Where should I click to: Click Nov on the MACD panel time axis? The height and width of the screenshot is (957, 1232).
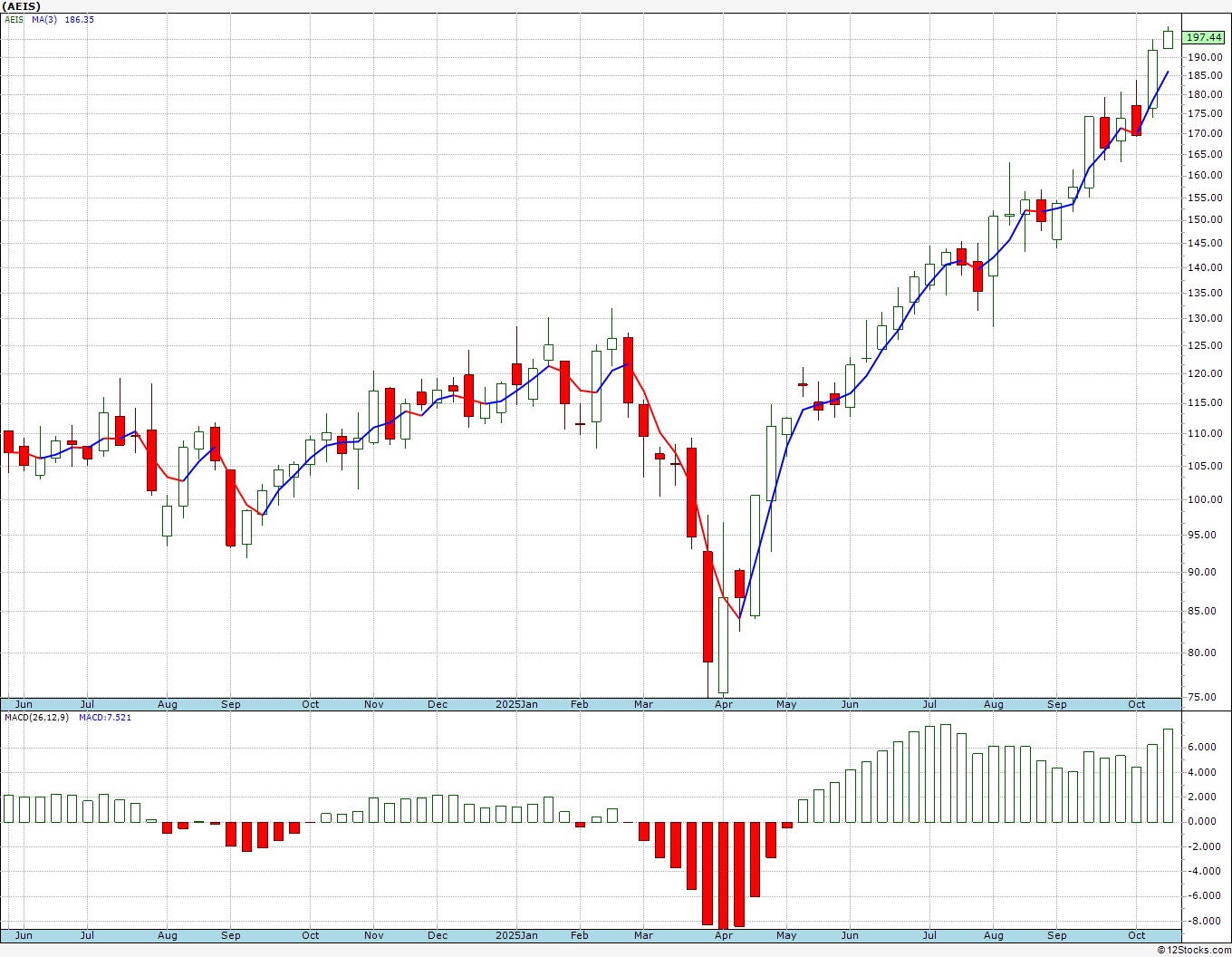pyautogui.click(x=374, y=935)
